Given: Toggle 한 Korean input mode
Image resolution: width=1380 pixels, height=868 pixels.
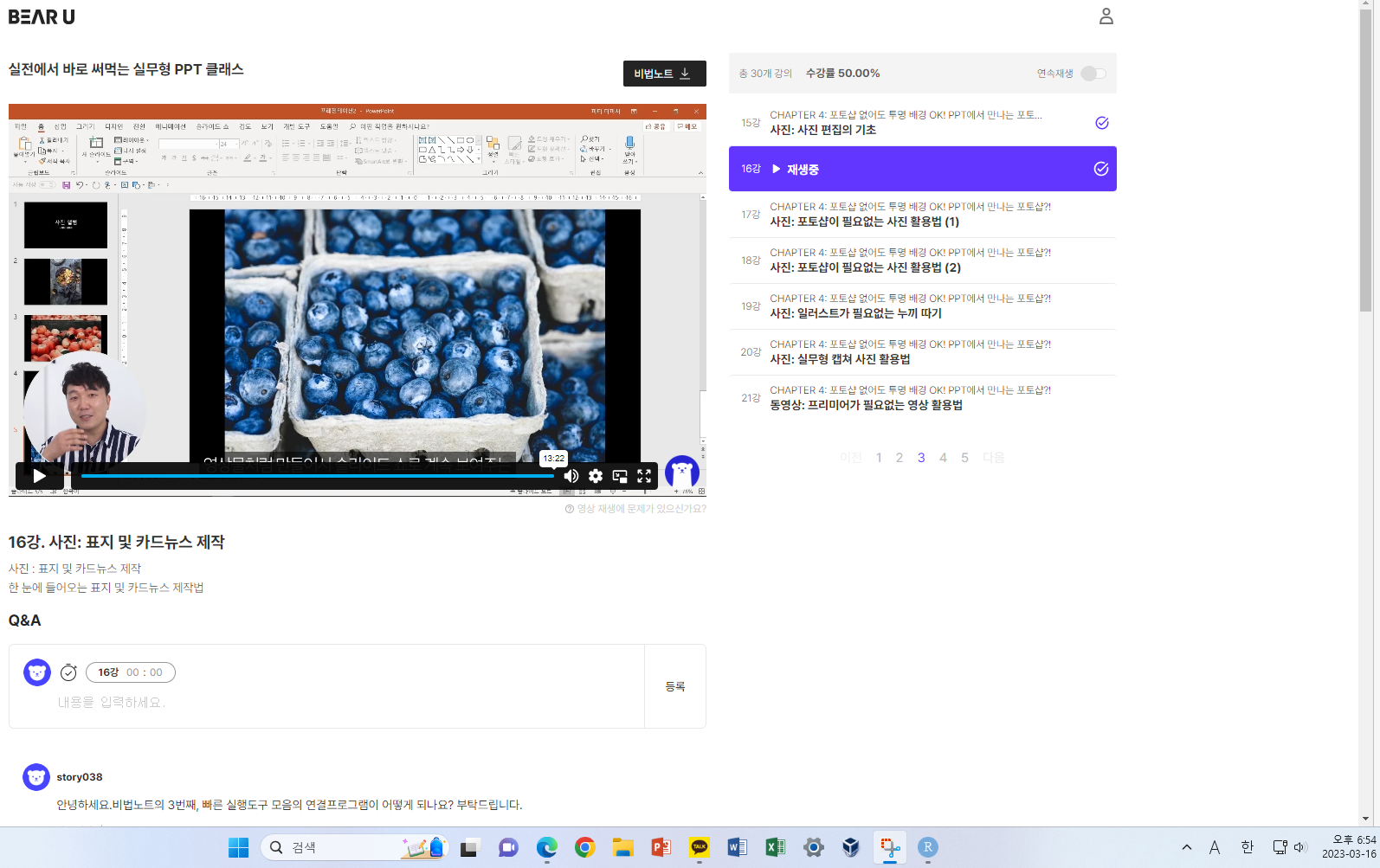Looking at the screenshot, I should coord(1247,847).
